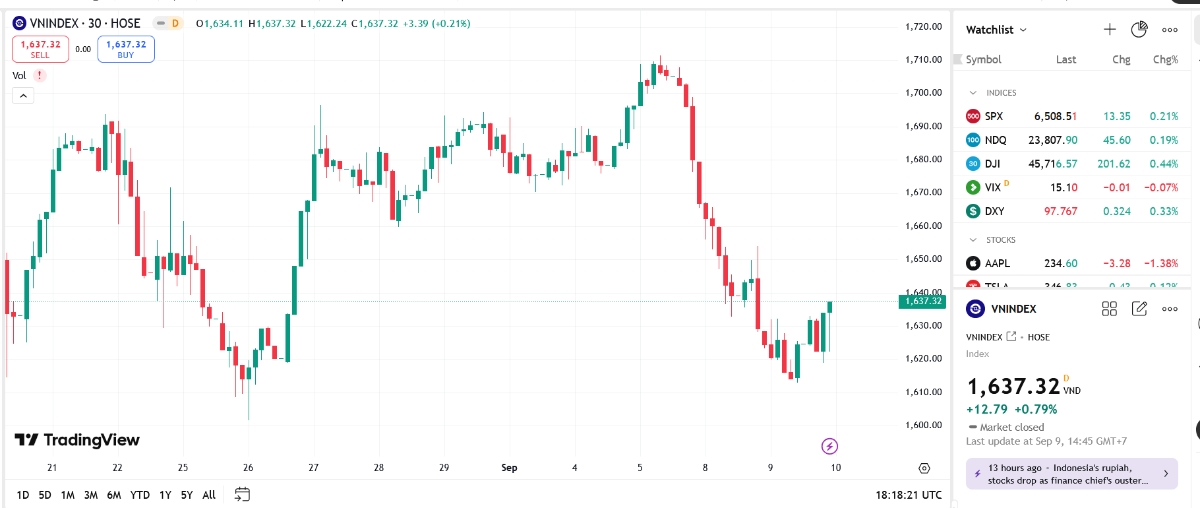1200x508 pixels.
Task: Select the 1M time range
Action: (68, 495)
